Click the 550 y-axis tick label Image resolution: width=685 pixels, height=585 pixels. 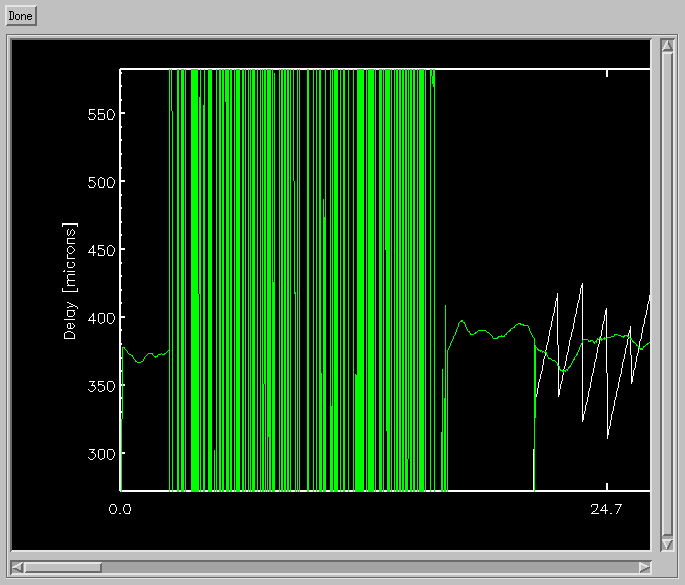tap(99, 114)
